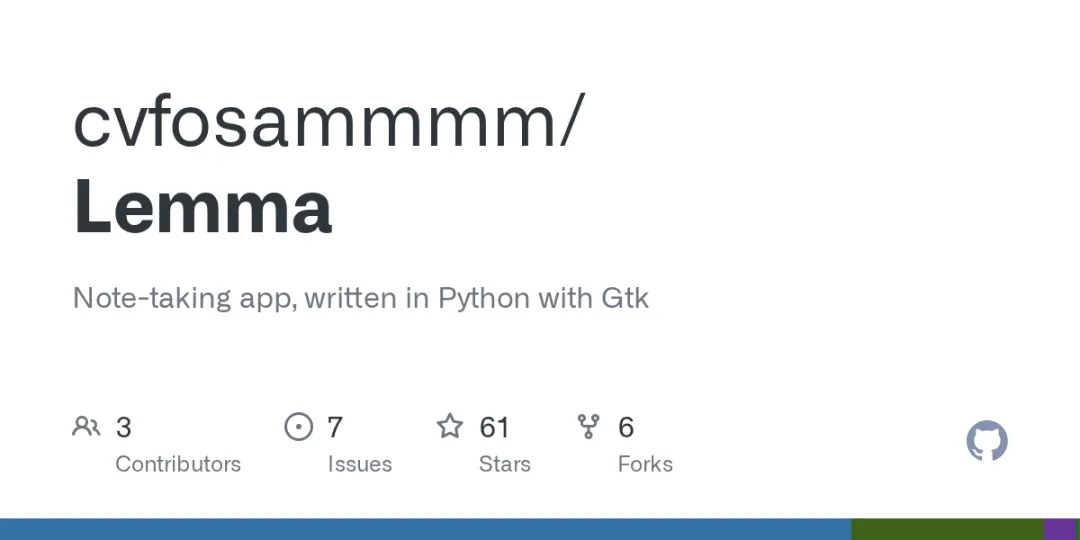Click the GitHub Octocat logo
The width and height of the screenshot is (1080, 540).
(987, 441)
